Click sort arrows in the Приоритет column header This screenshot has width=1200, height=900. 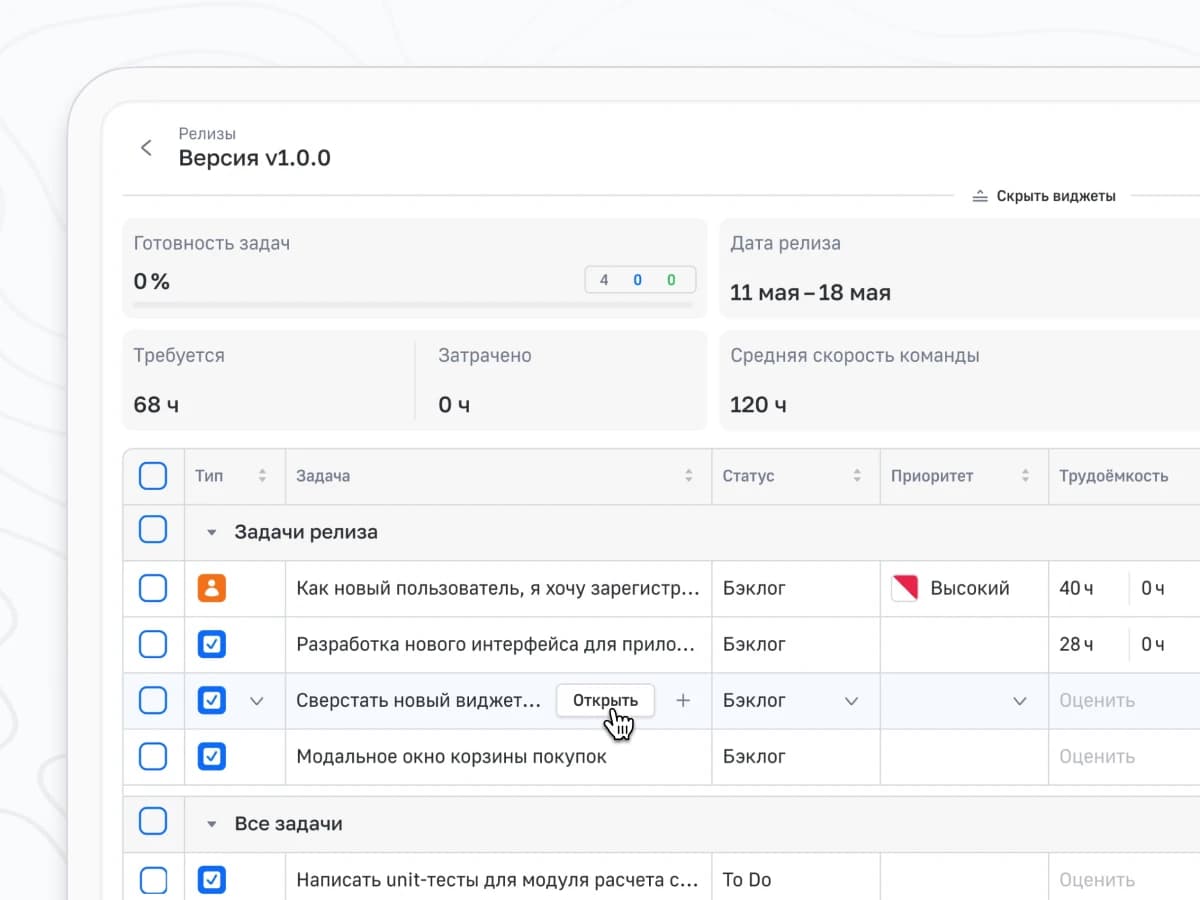tap(1025, 476)
